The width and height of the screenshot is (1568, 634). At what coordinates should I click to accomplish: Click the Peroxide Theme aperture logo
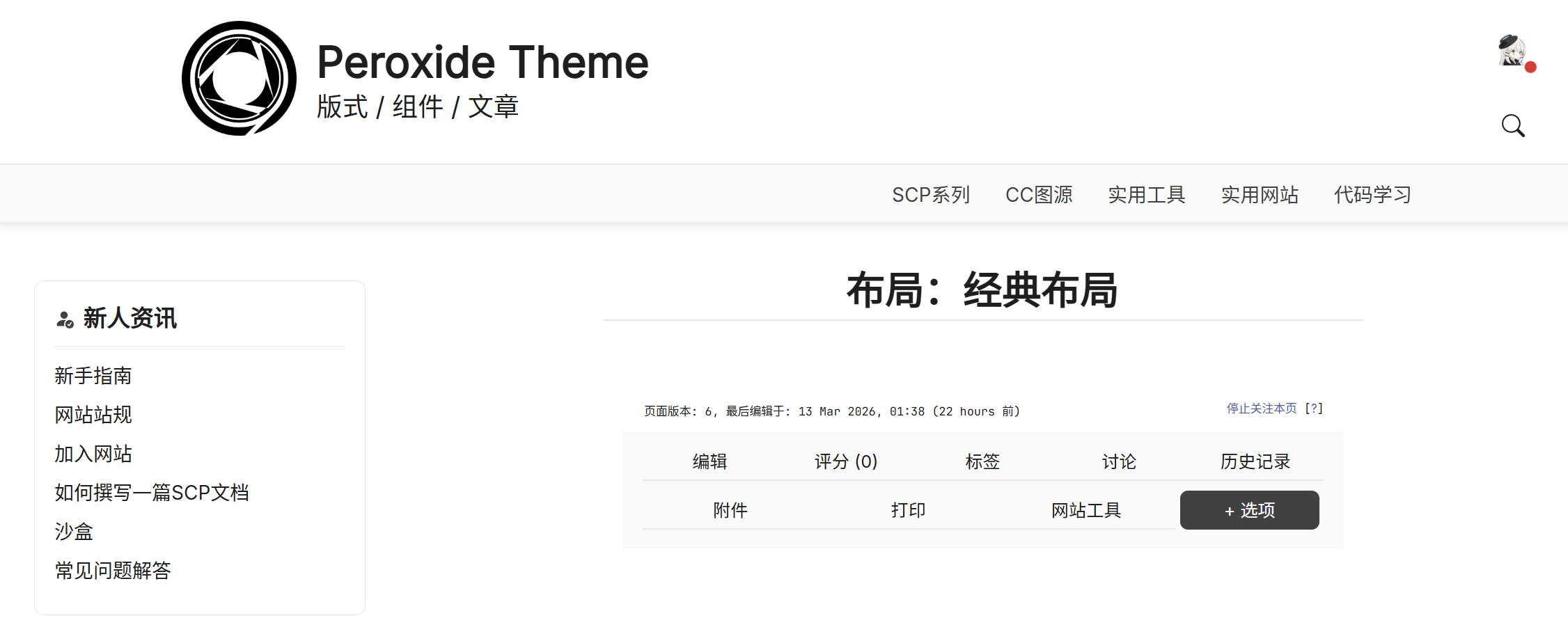(239, 79)
